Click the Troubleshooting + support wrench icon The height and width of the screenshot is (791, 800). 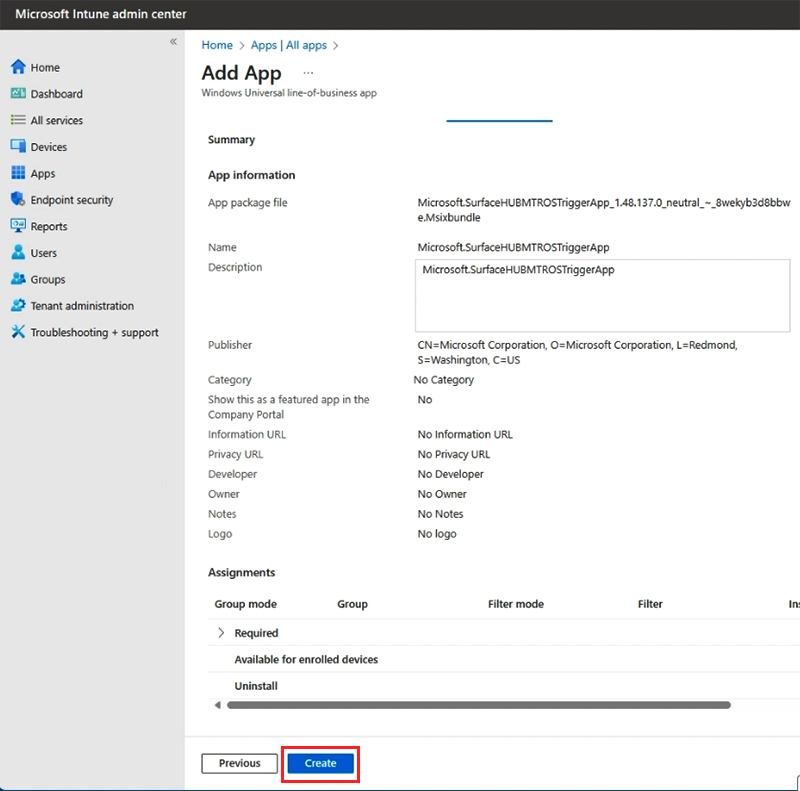[x=18, y=332]
